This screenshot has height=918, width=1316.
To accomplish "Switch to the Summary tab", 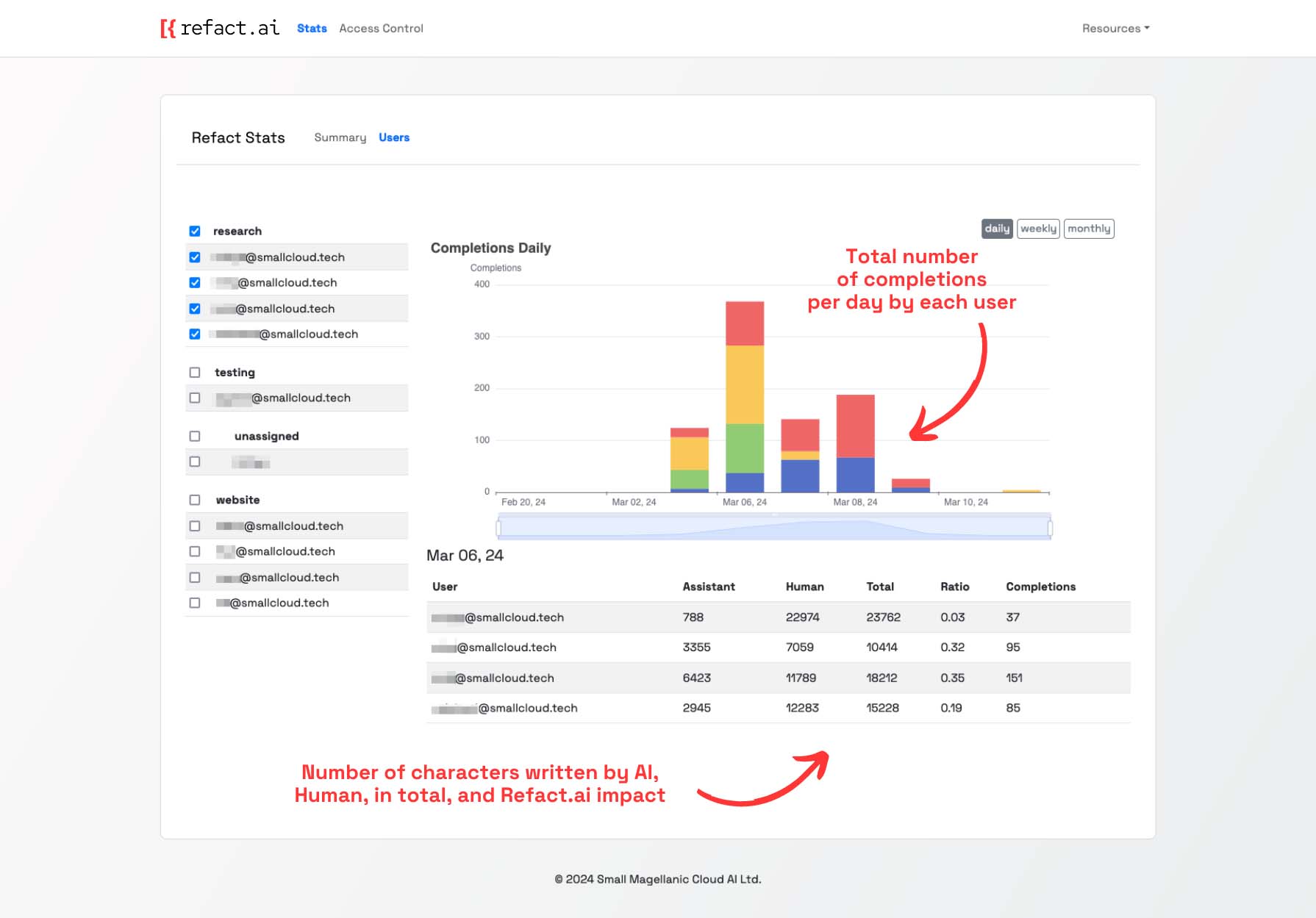I will point(340,137).
